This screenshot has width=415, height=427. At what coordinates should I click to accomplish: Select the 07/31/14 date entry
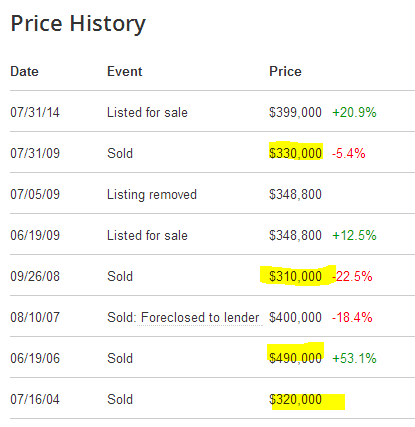click(x=35, y=112)
